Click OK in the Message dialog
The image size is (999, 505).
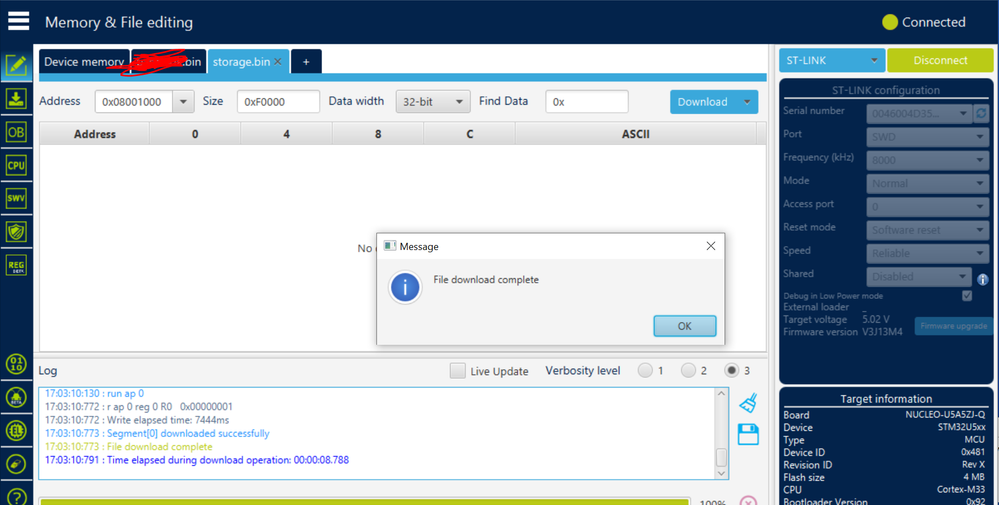(x=685, y=326)
